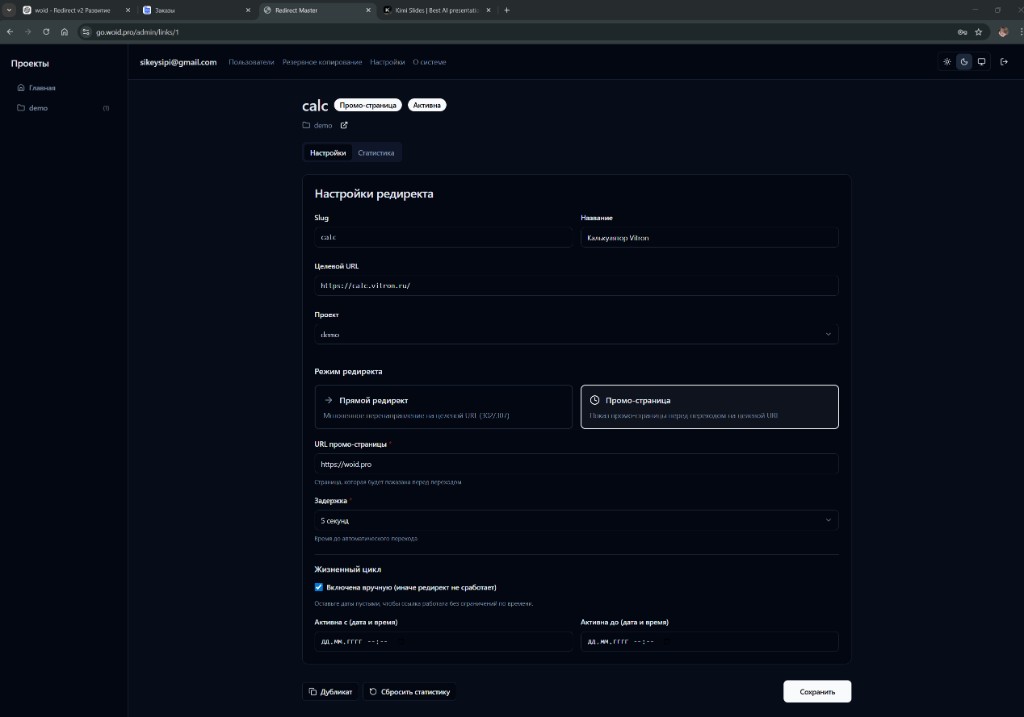Select 'Прямой редирект' redirect mode

pos(443,407)
